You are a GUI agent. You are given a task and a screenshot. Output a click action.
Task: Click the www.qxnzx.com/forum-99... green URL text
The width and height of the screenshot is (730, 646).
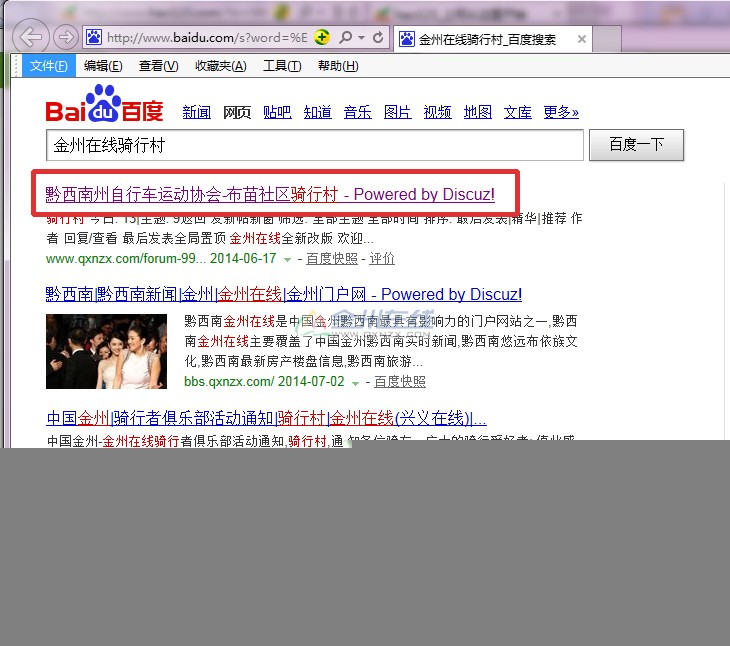tap(126, 258)
